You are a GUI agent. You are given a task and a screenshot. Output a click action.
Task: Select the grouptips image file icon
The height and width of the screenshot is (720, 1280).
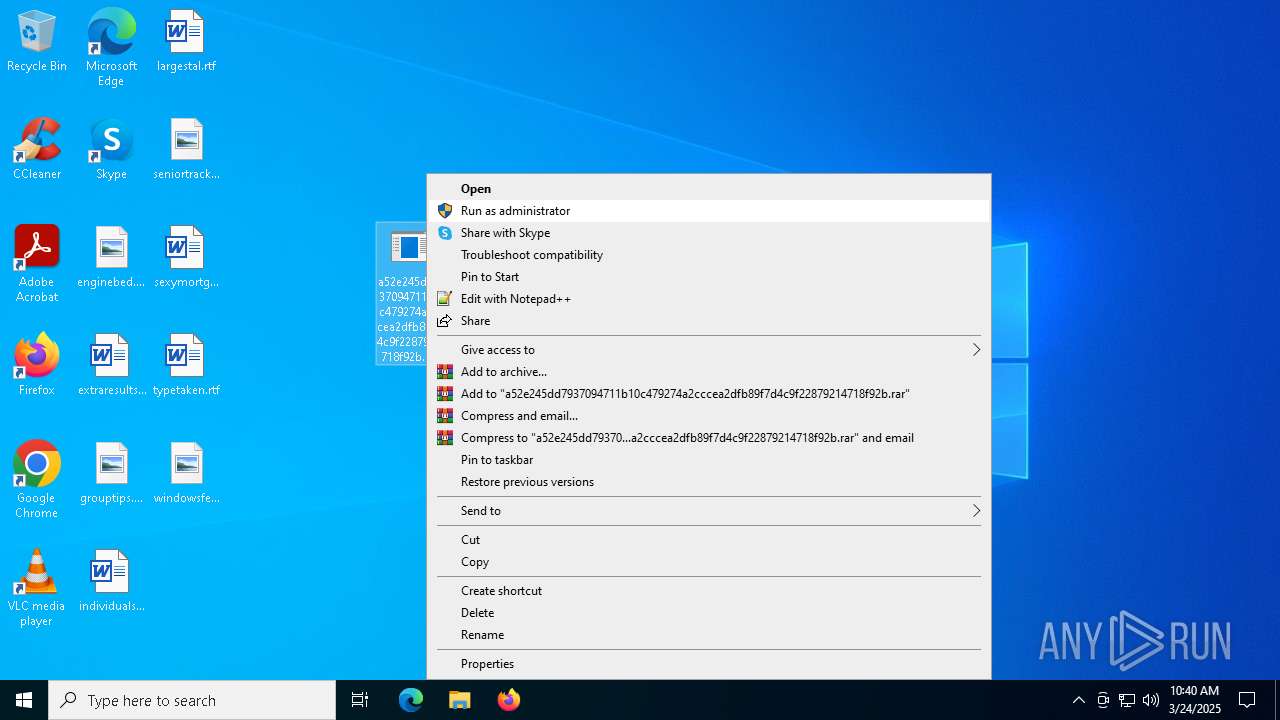111,474
